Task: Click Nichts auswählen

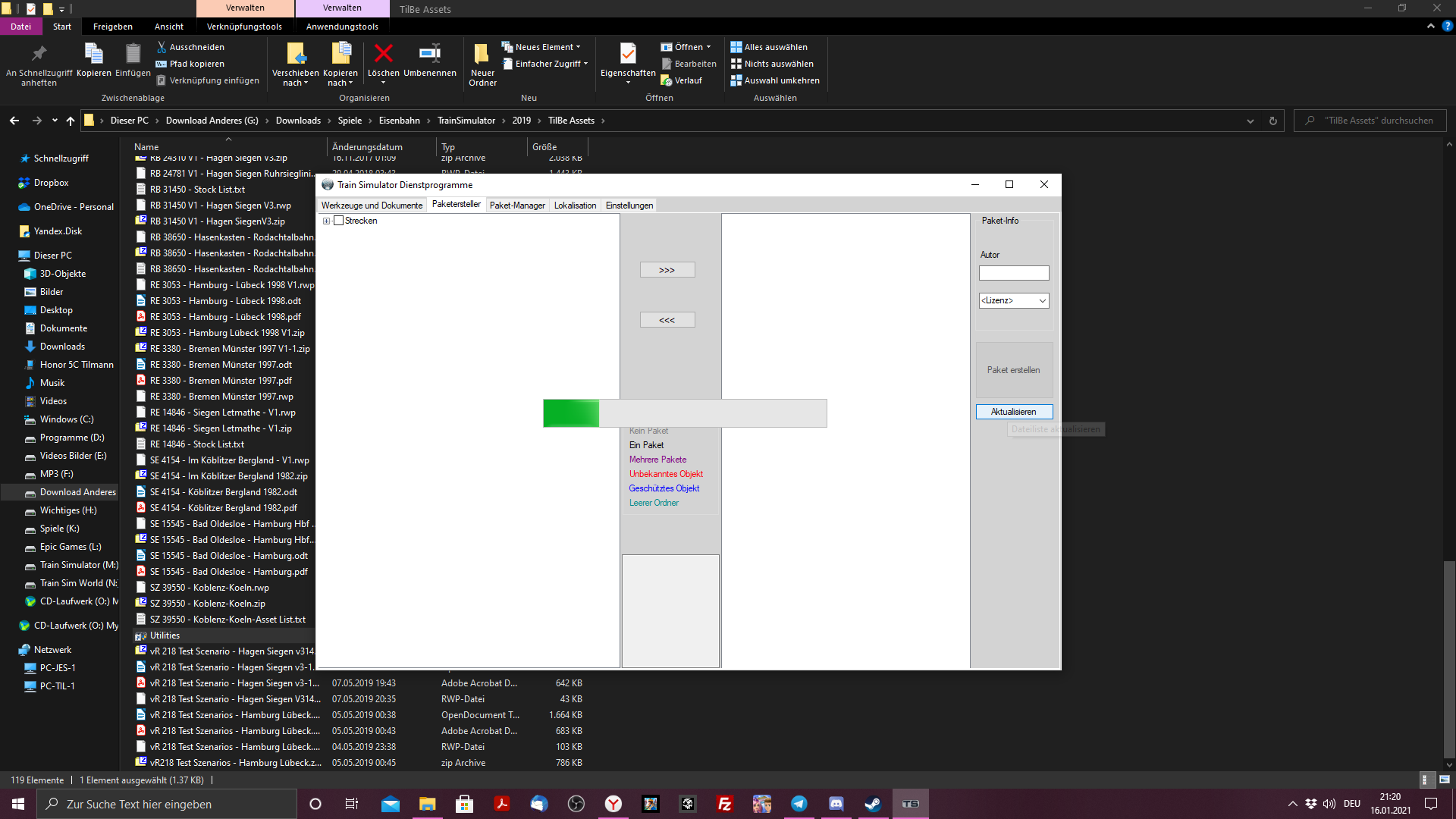Action: pos(772,64)
